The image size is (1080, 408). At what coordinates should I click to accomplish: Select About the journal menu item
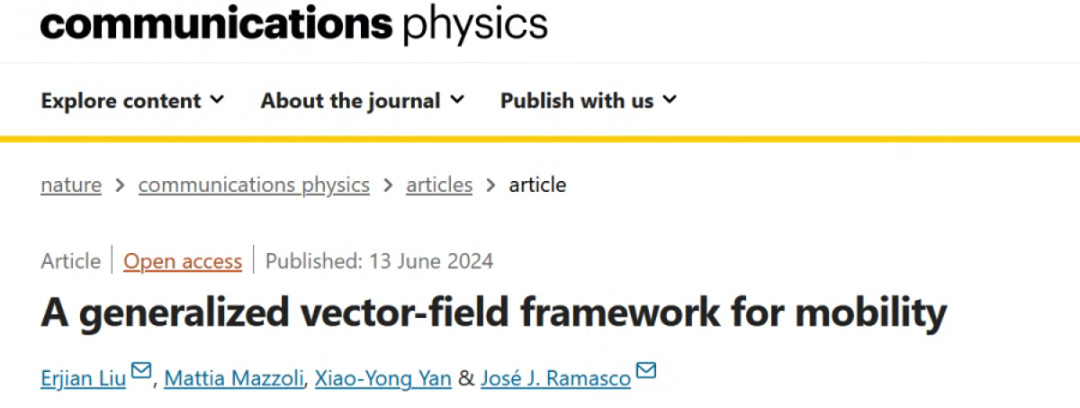point(362,101)
